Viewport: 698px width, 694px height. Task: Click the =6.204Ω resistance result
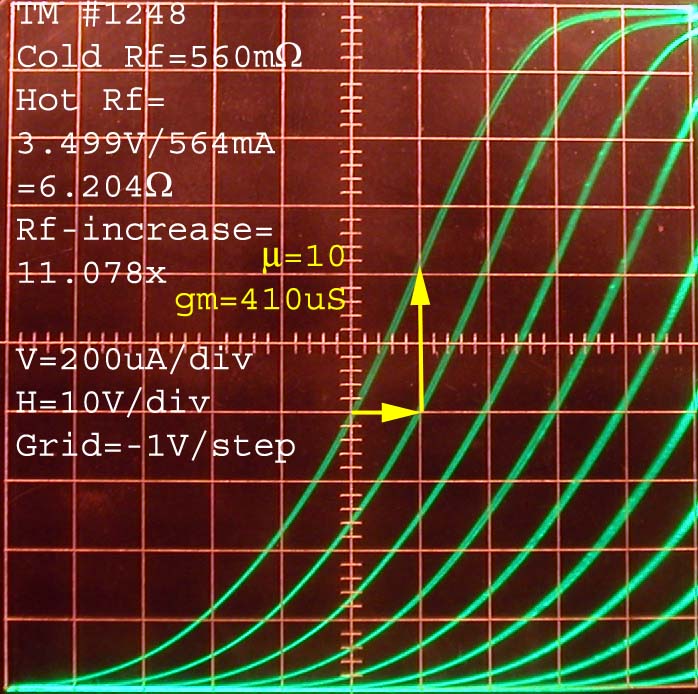[93, 188]
